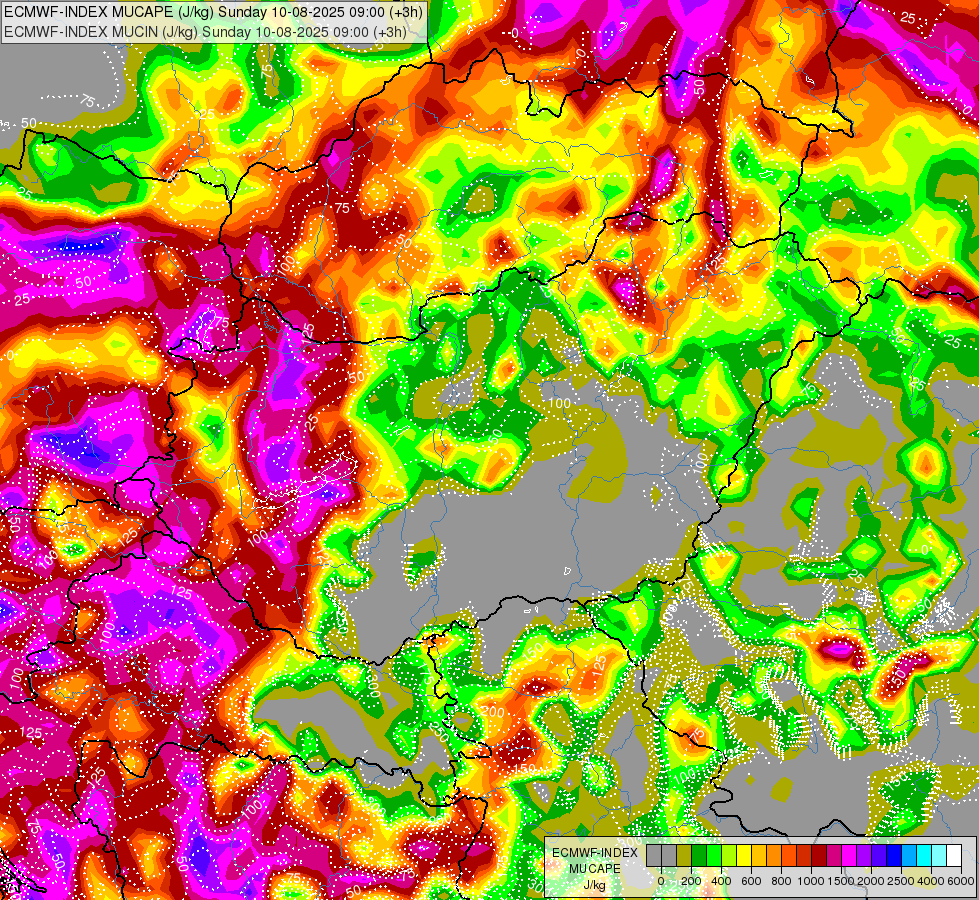This screenshot has width=979, height=900.
Task: Click the '800' legend scale value
Action: point(781,881)
